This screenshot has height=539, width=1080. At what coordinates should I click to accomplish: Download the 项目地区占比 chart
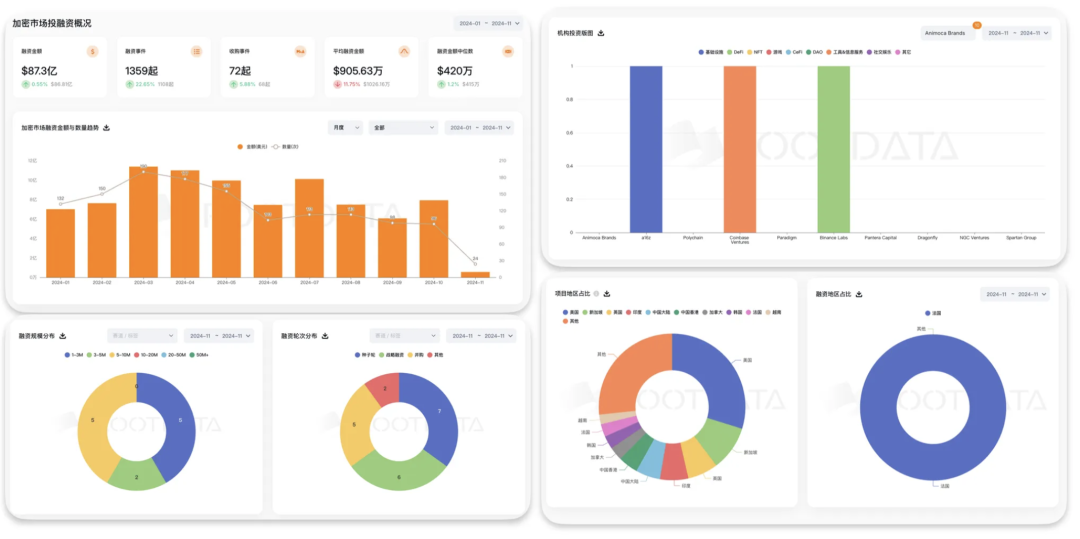607,293
